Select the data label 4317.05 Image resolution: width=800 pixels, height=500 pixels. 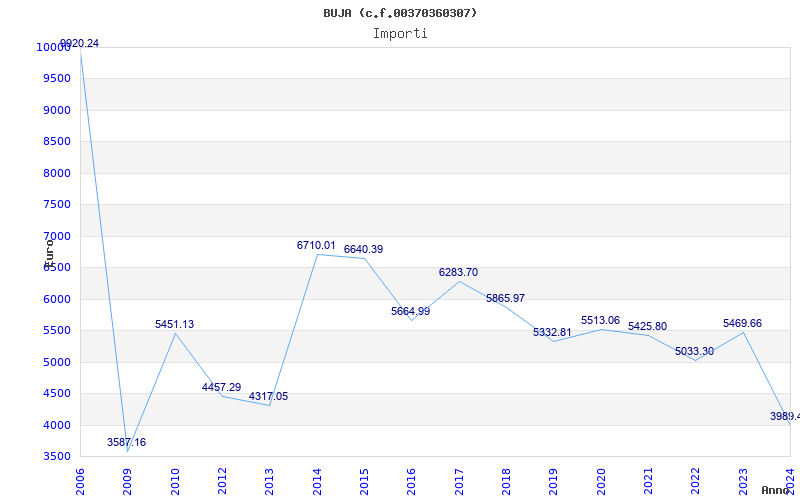coord(268,396)
